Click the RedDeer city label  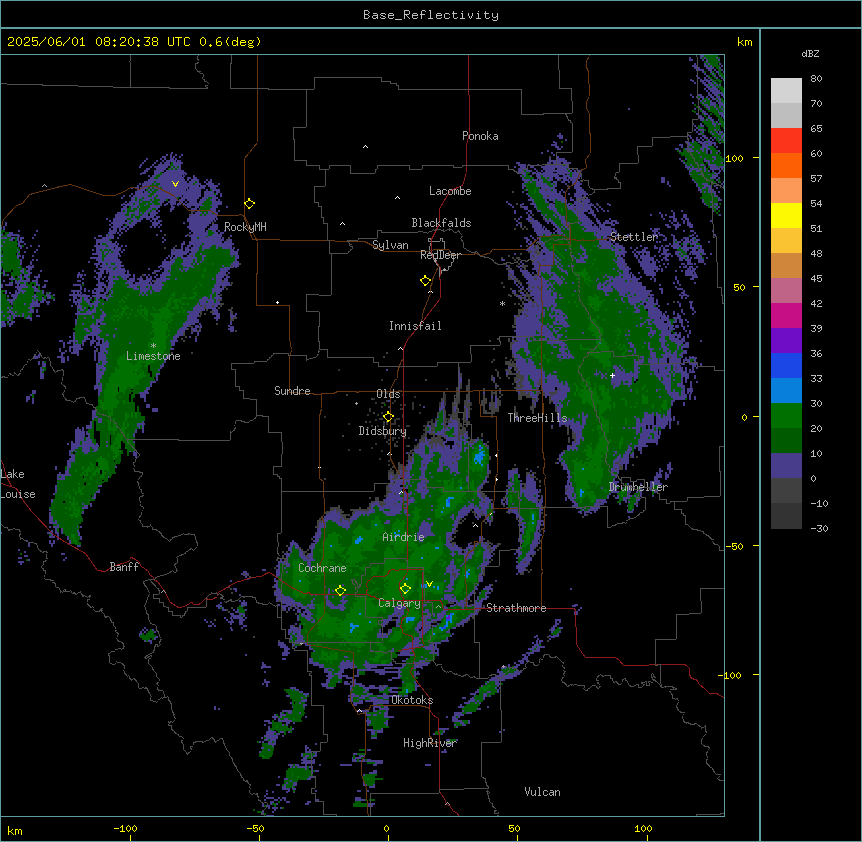(440, 255)
